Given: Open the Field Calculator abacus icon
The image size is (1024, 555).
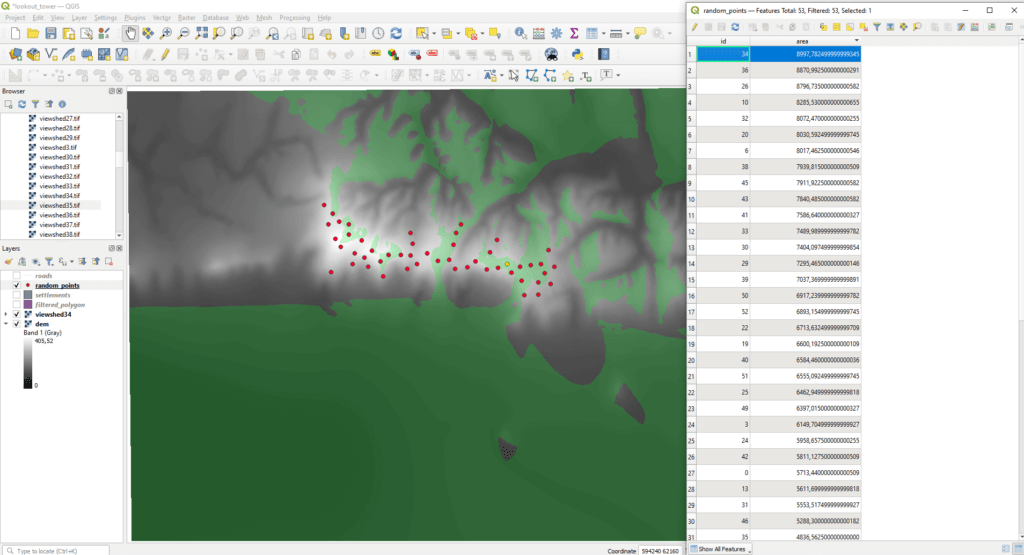Looking at the screenshot, I should pyautogui.click(x=539, y=33).
